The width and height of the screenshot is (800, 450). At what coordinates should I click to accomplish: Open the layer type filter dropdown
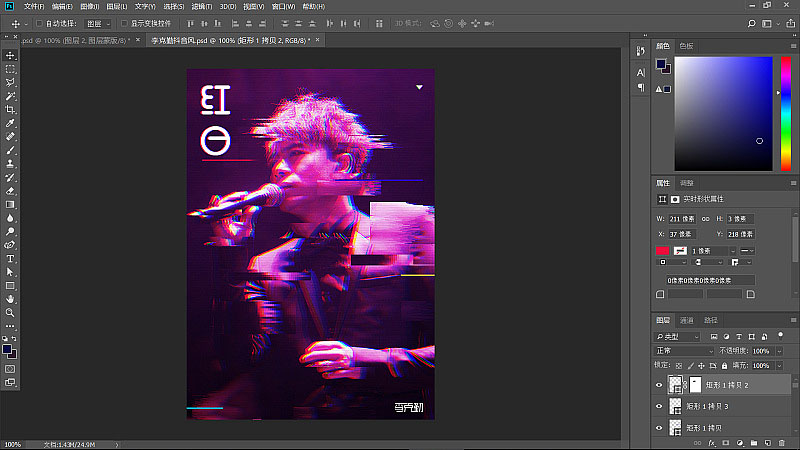click(x=677, y=337)
